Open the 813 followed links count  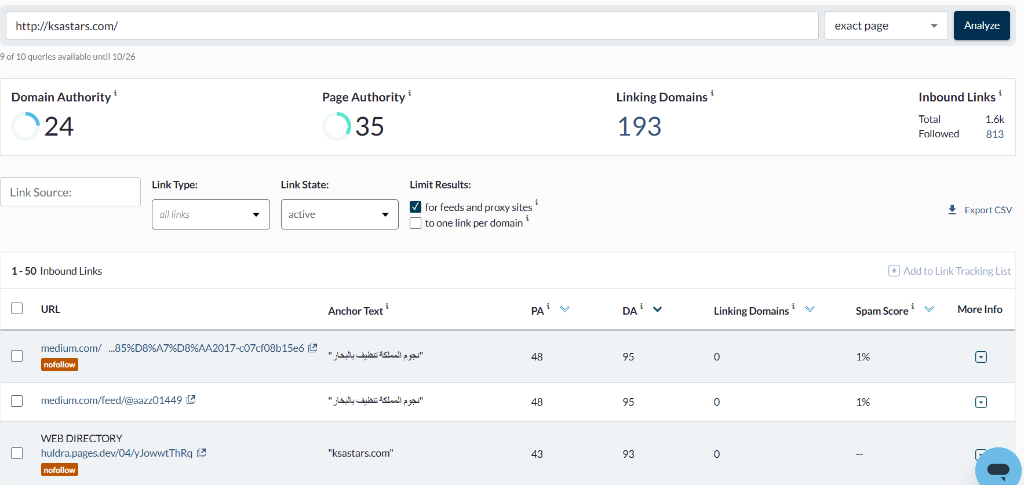pyautogui.click(x=995, y=134)
